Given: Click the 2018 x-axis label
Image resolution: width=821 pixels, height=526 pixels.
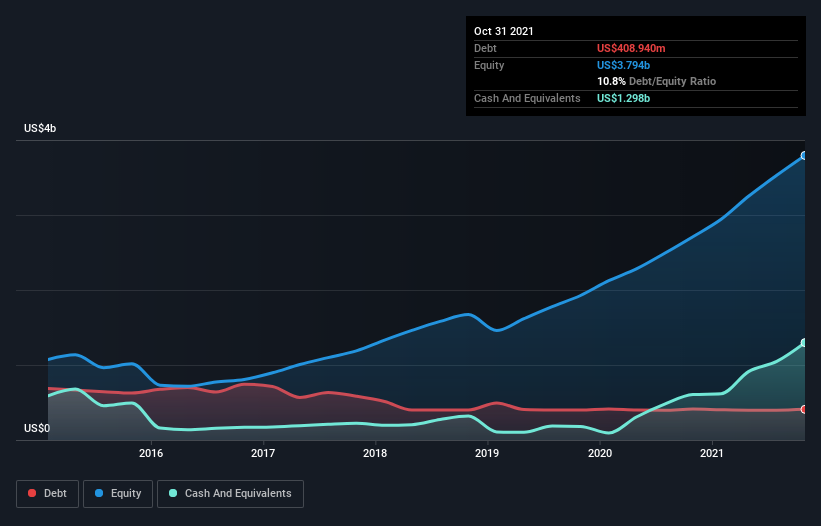Looking at the screenshot, I should click(x=375, y=453).
